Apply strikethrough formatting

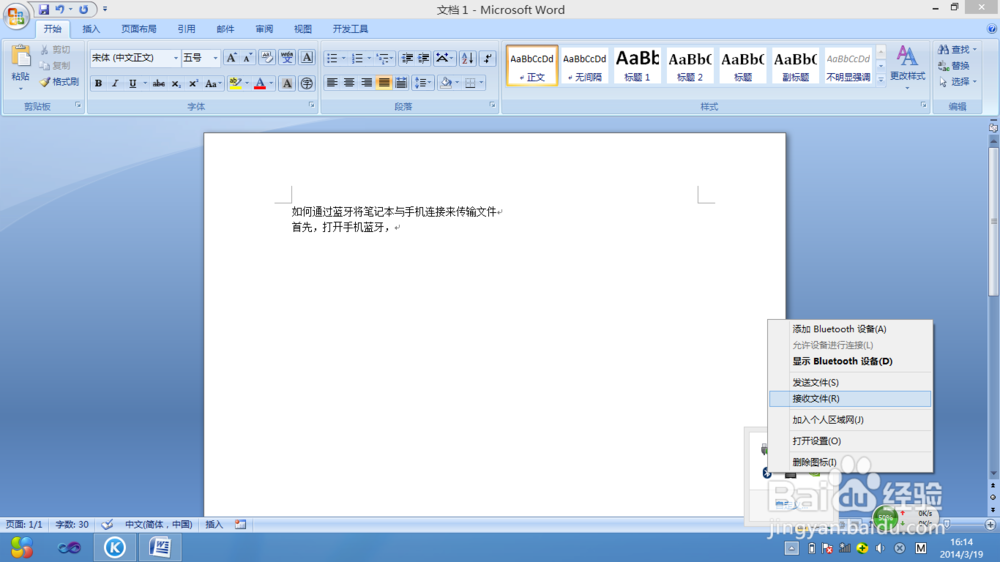tap(159, 84)
